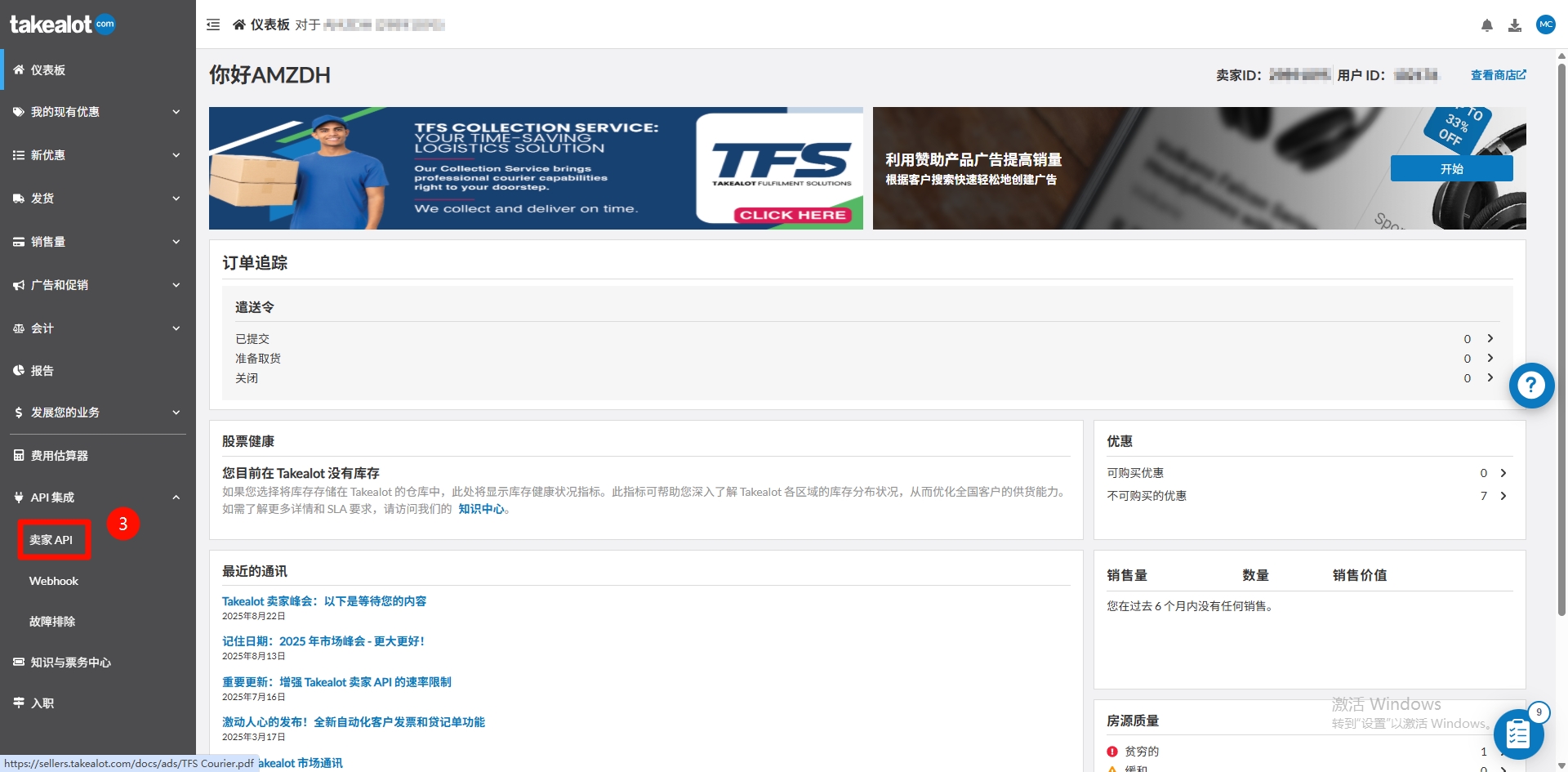Click the scales icon beside 会计

tap(19, 328)
